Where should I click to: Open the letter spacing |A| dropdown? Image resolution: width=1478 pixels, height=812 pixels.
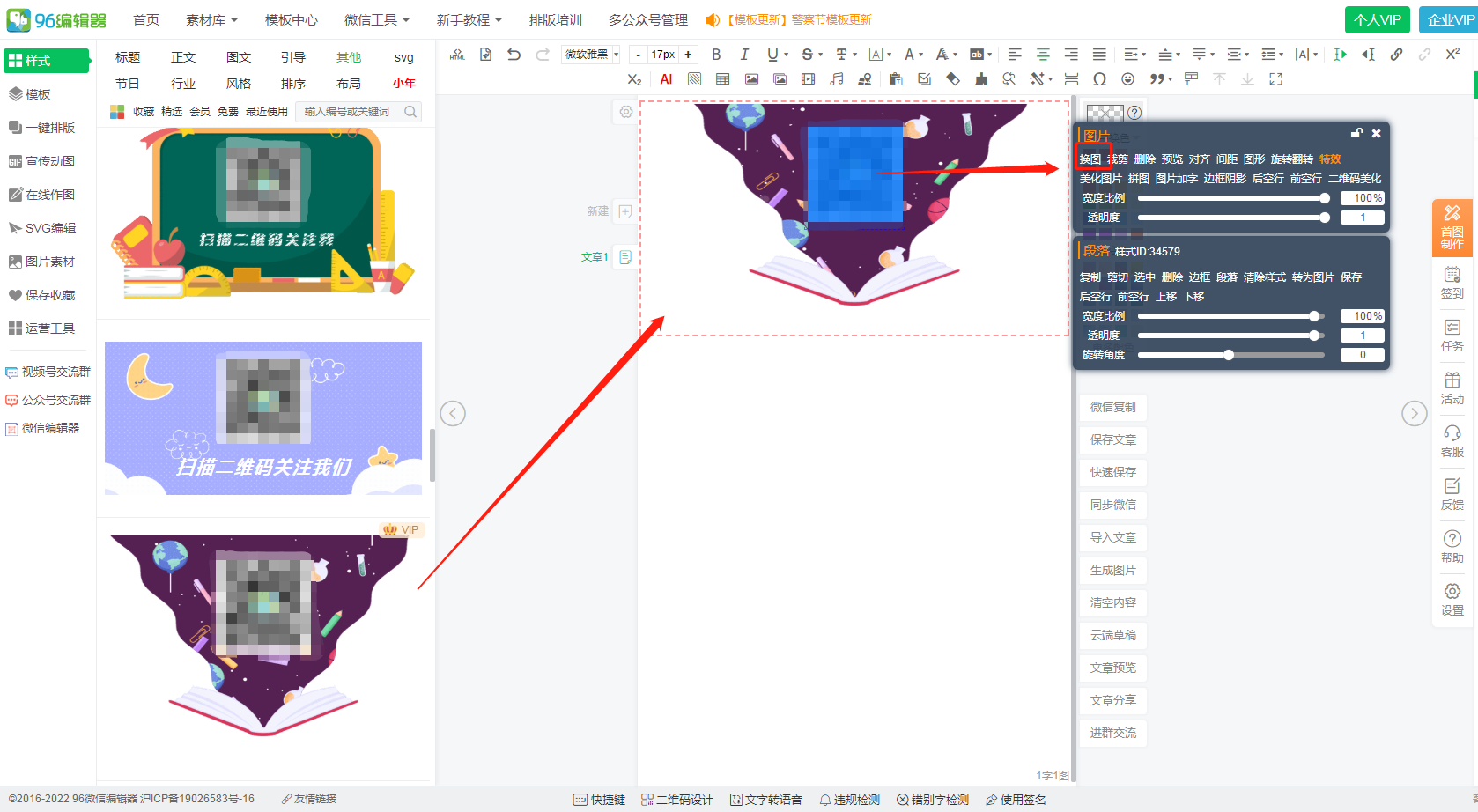[x=1306, y=55]
